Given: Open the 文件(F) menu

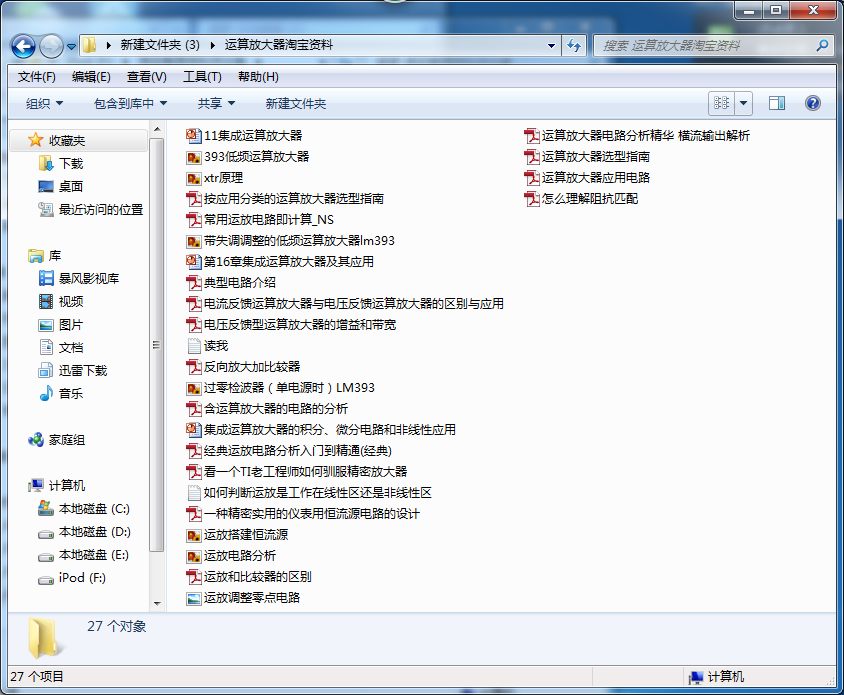Looking at the screenshot, I should tap(37, 77).
